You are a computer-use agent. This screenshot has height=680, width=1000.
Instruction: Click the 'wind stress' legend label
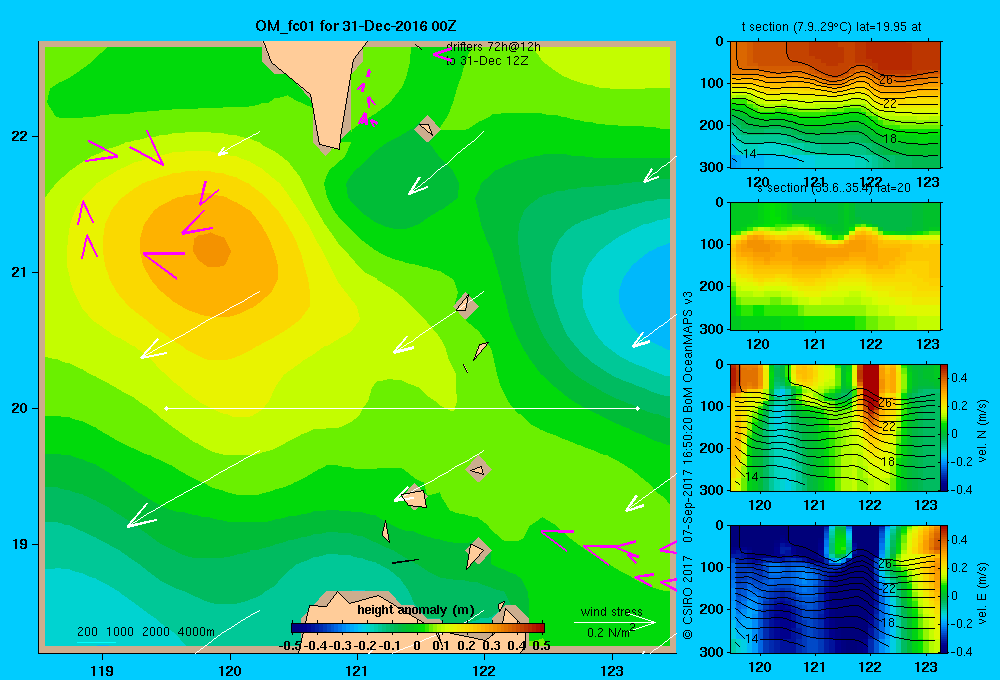click(612, 611)
